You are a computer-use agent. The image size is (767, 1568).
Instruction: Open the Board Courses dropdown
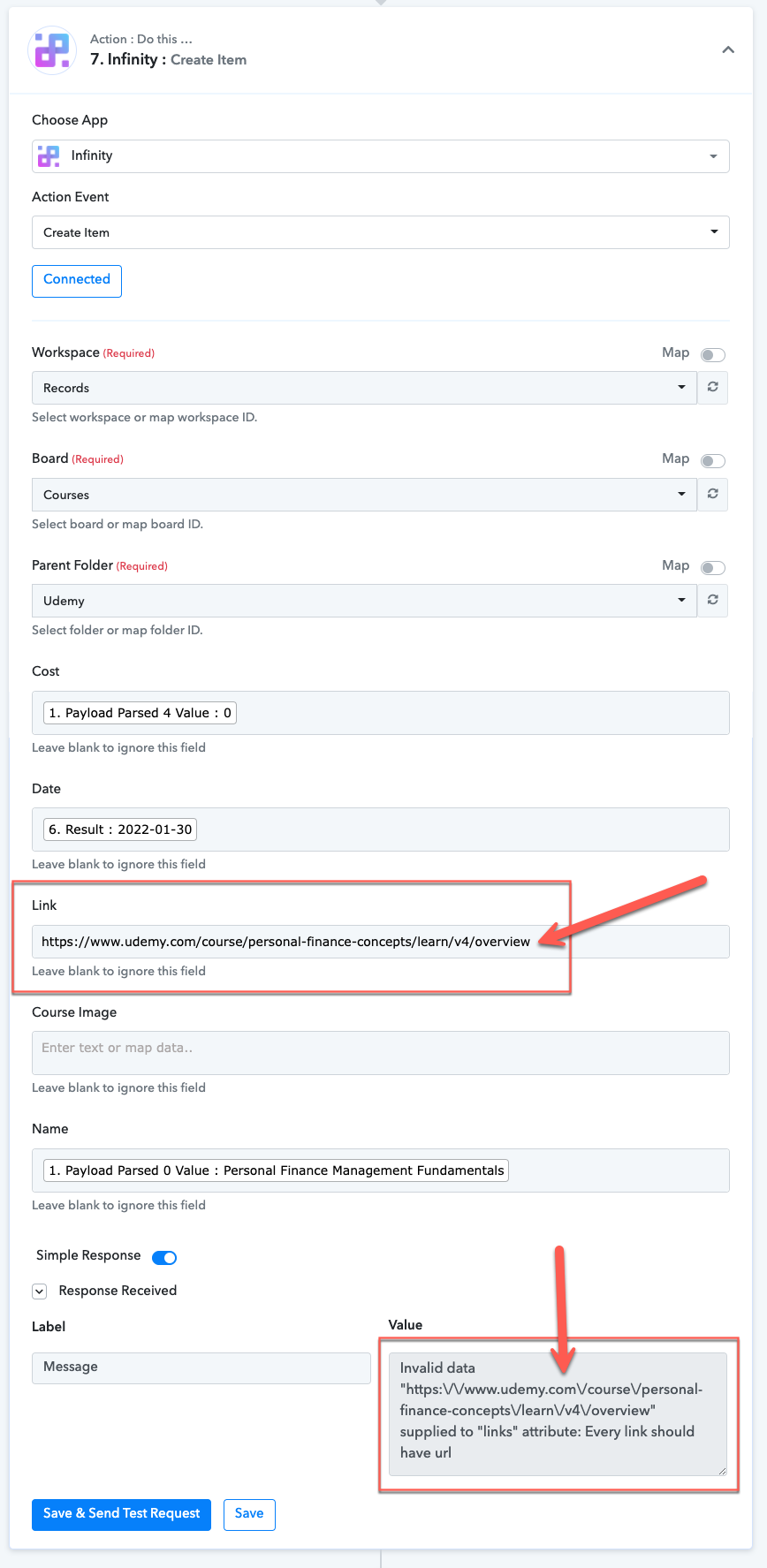(365, 495)
